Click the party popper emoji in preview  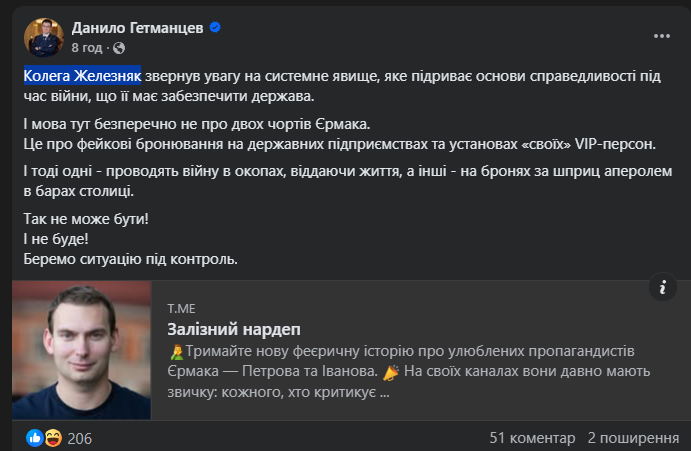pyautogui.click(x=391, y=372)
